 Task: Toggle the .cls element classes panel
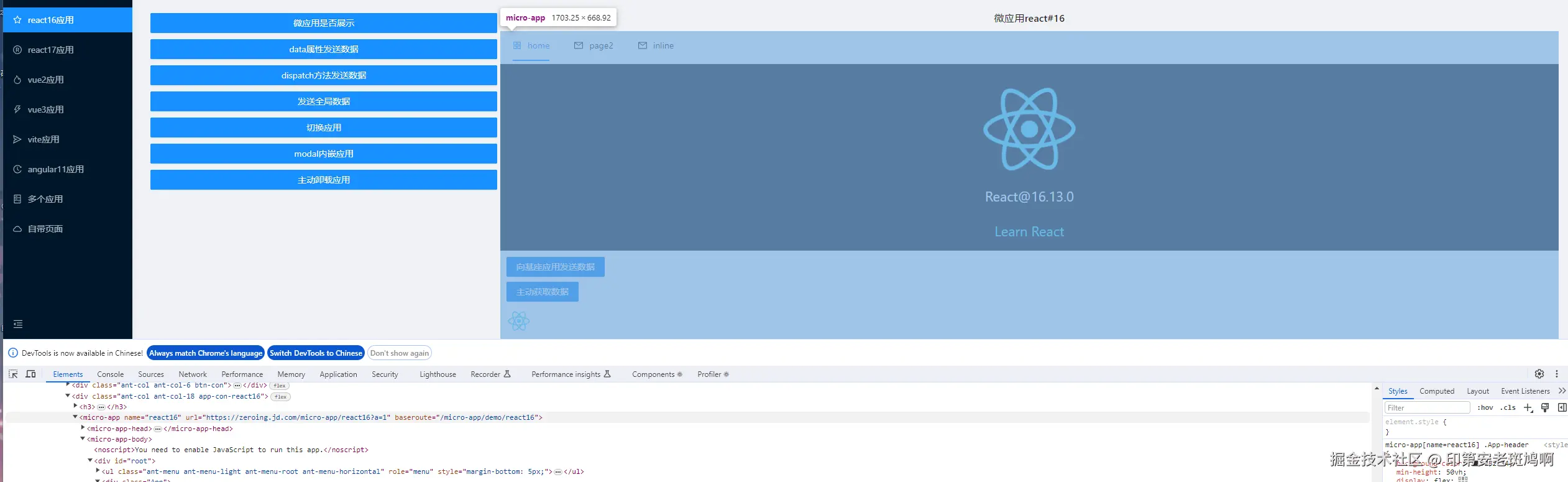pos(1508,408)
